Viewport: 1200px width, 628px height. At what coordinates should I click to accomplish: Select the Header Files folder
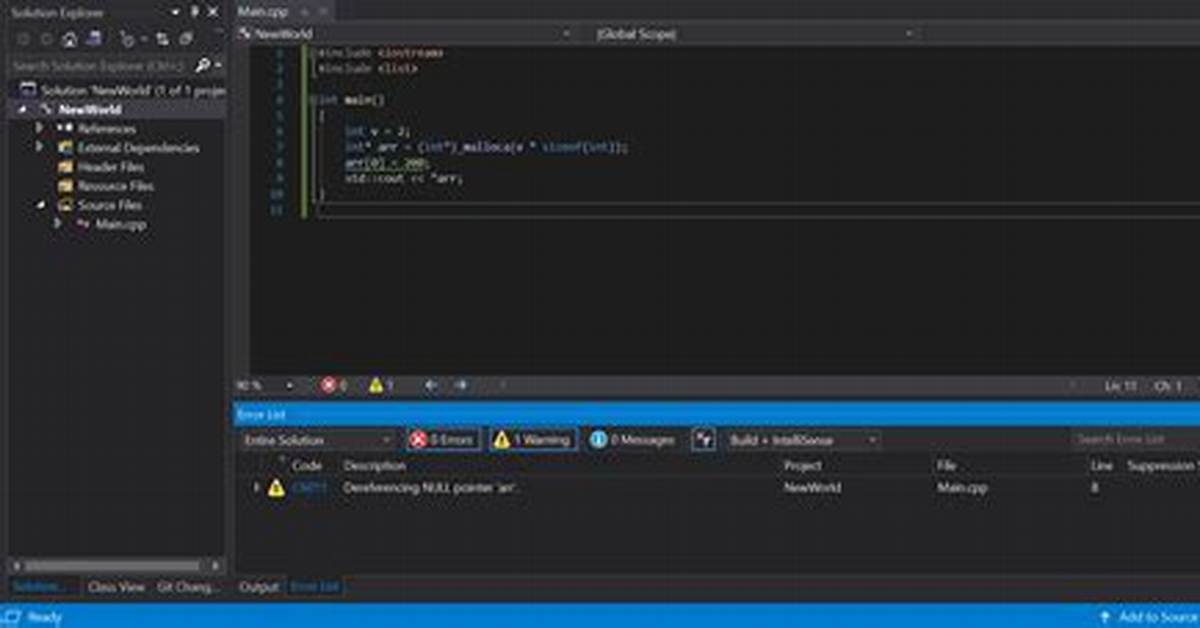pos(110,167)
